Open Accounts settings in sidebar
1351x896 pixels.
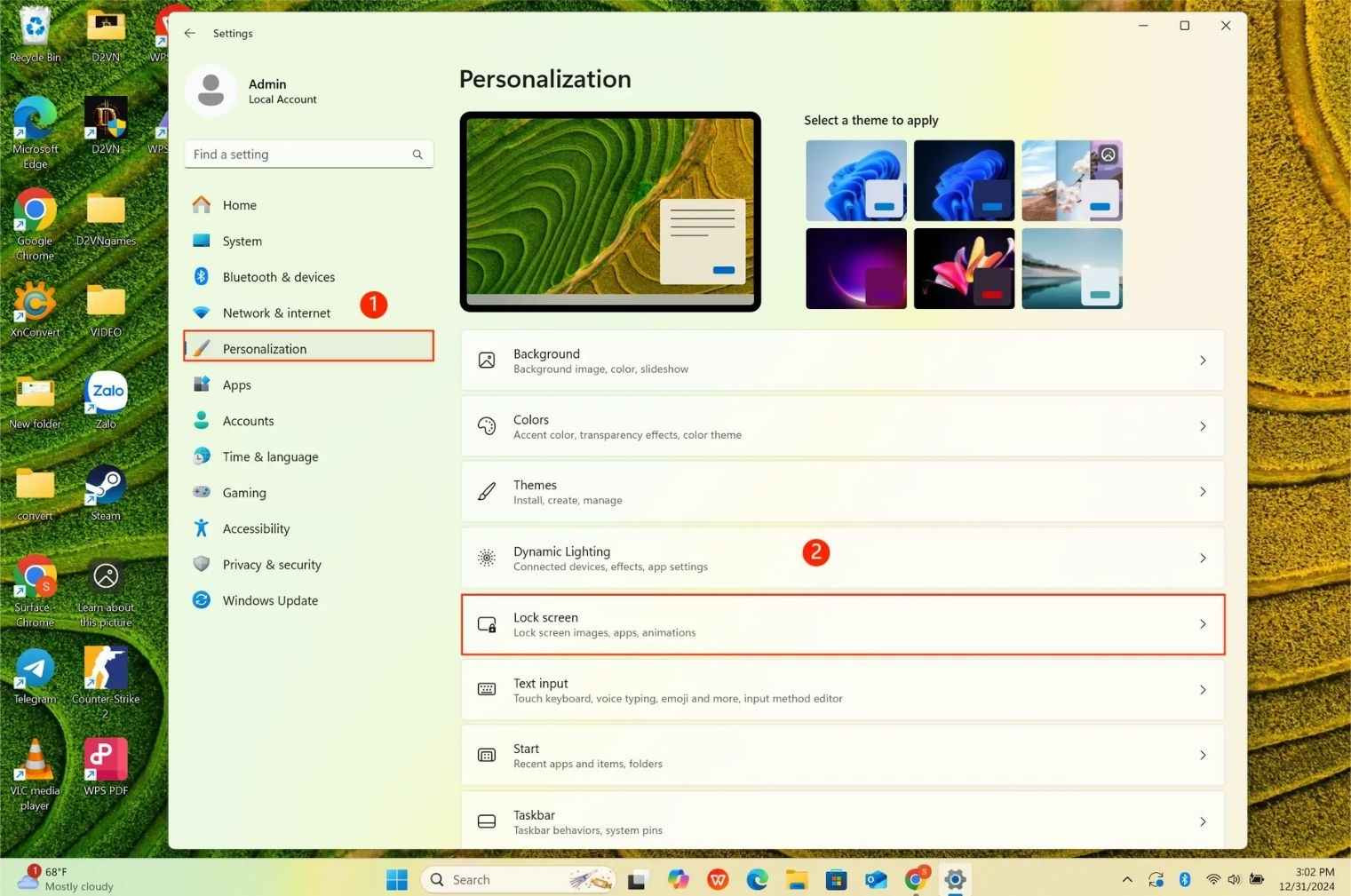coord(248,420)
